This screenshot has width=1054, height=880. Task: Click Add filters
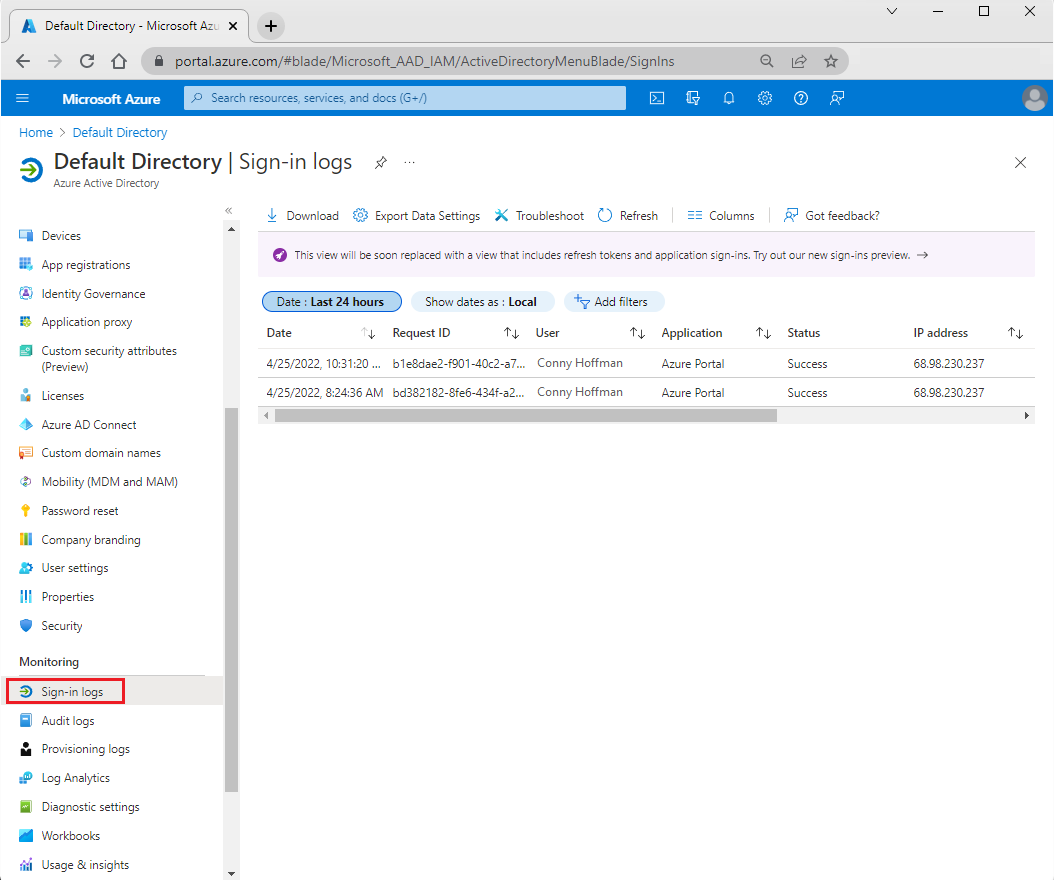click(x=612, y=302)
